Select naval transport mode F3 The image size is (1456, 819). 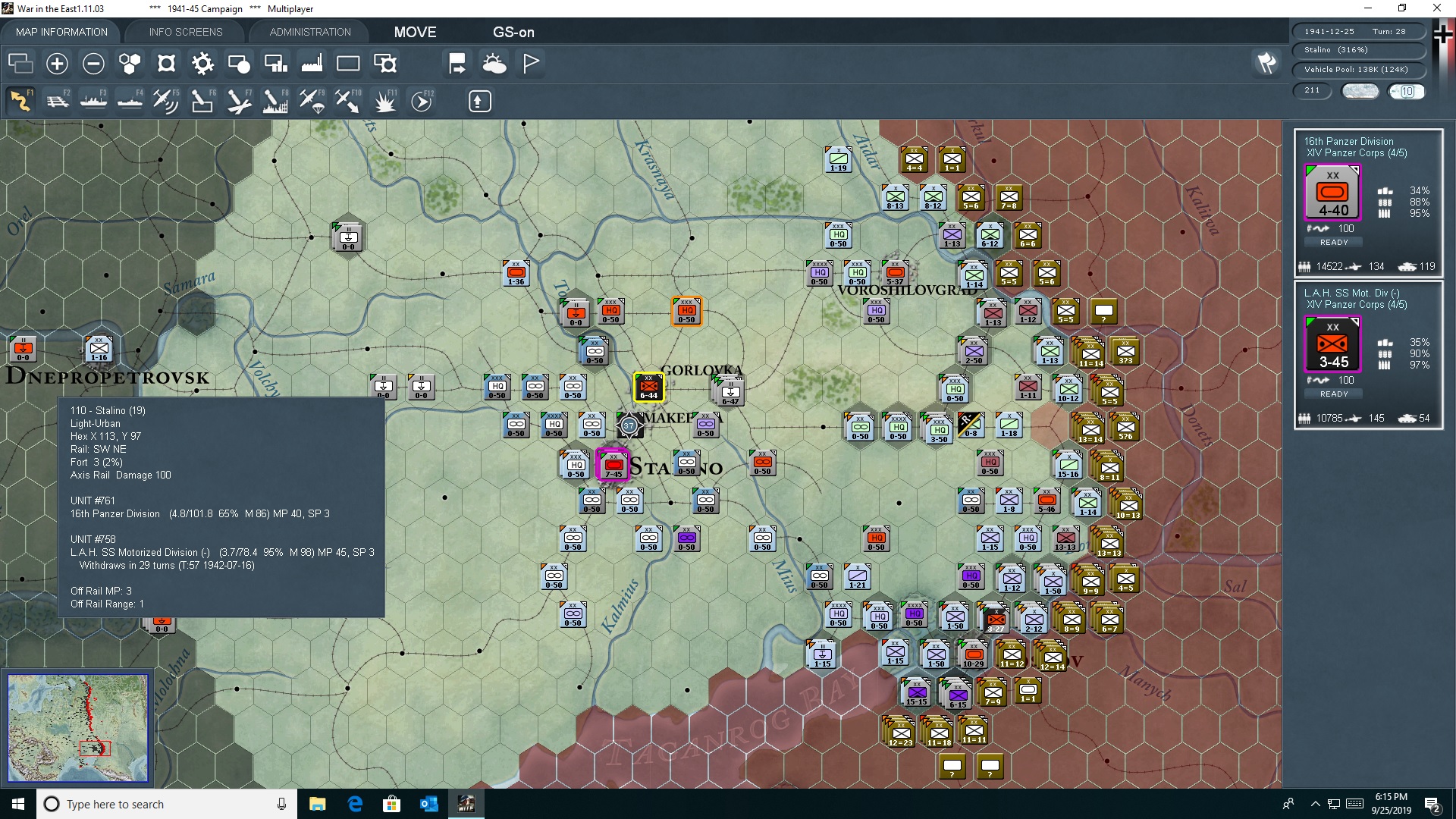94,101
